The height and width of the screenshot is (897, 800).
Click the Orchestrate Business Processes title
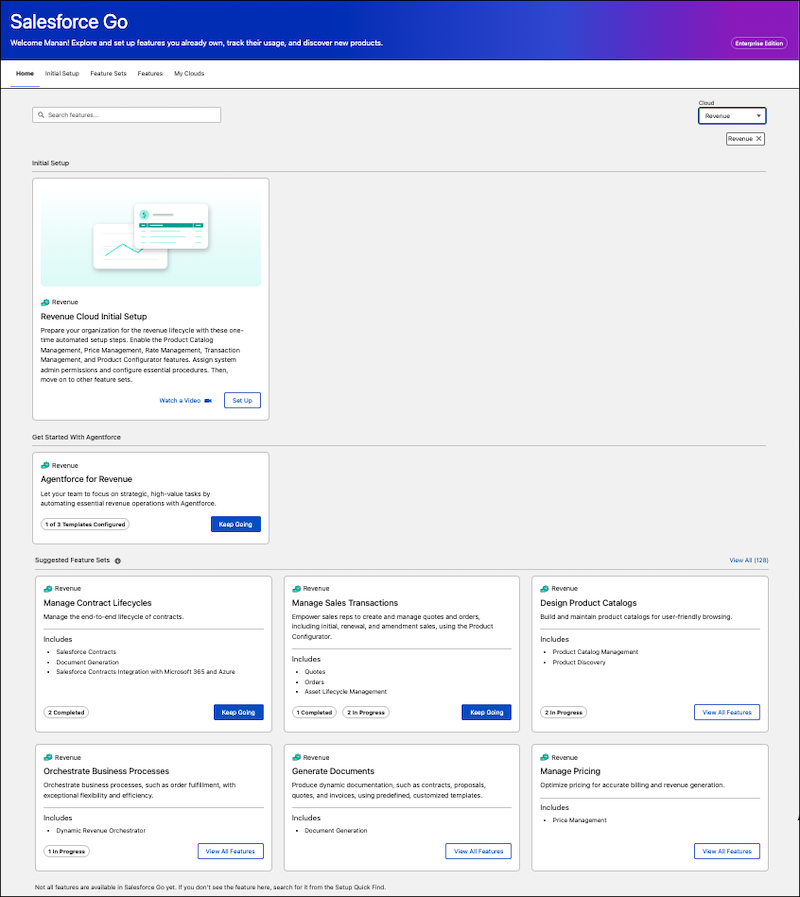coord(106,771)
